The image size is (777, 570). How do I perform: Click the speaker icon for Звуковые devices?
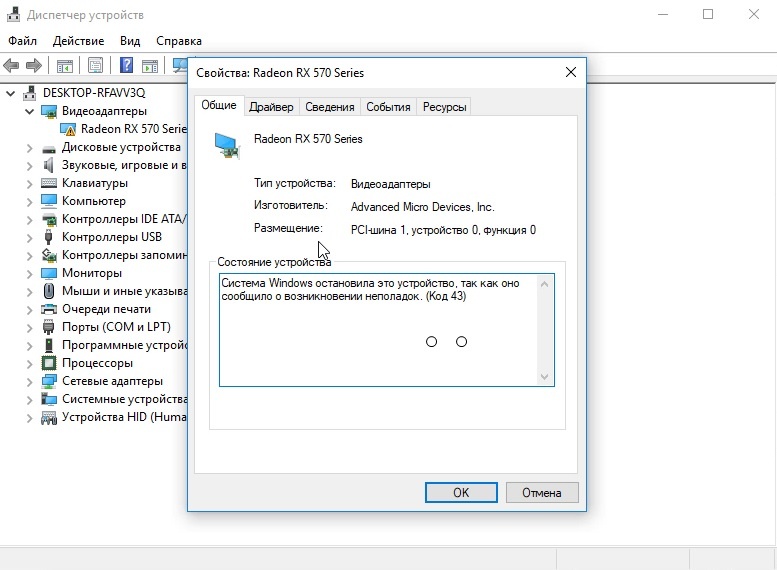[49, 165]
